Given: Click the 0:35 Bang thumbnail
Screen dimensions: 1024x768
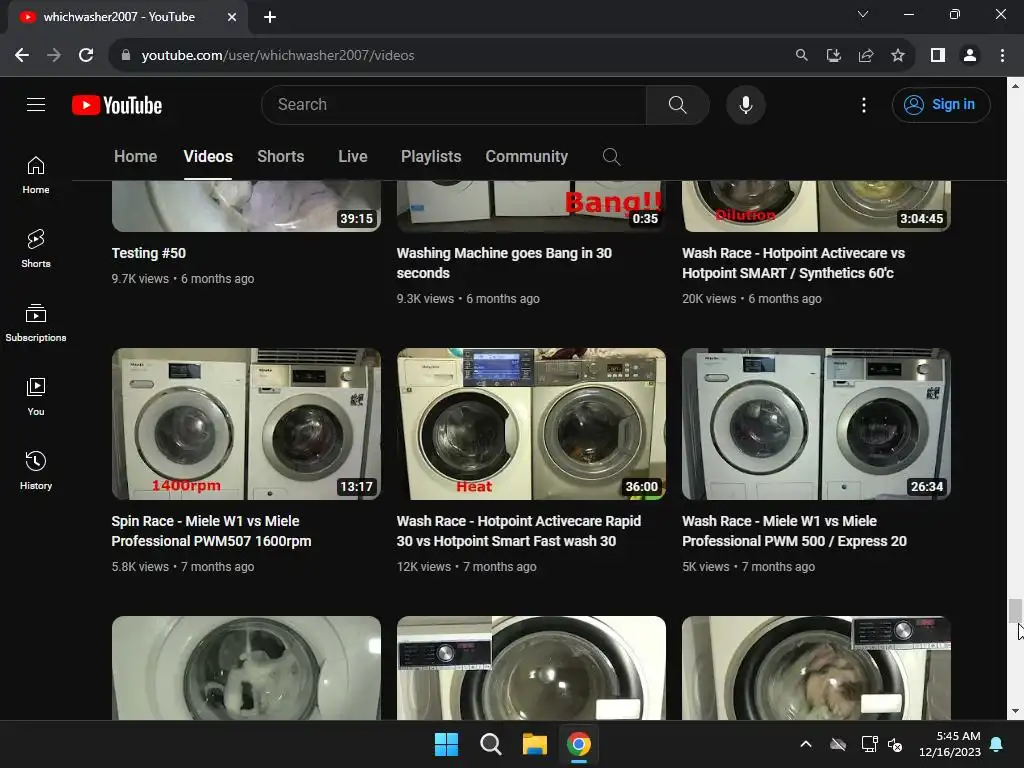Looking at the screenshot, I should pyautogui.click(x=531, y=206).
